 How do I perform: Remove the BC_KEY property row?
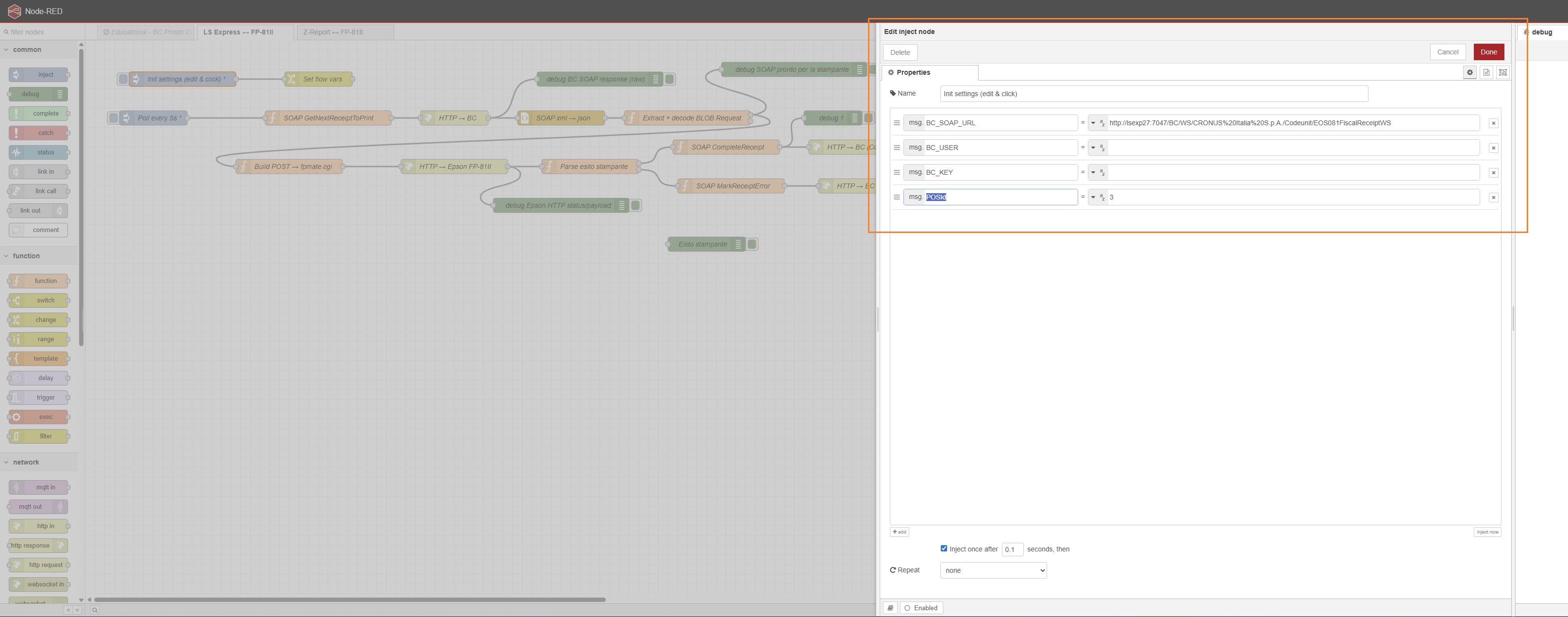point(1493,173)
